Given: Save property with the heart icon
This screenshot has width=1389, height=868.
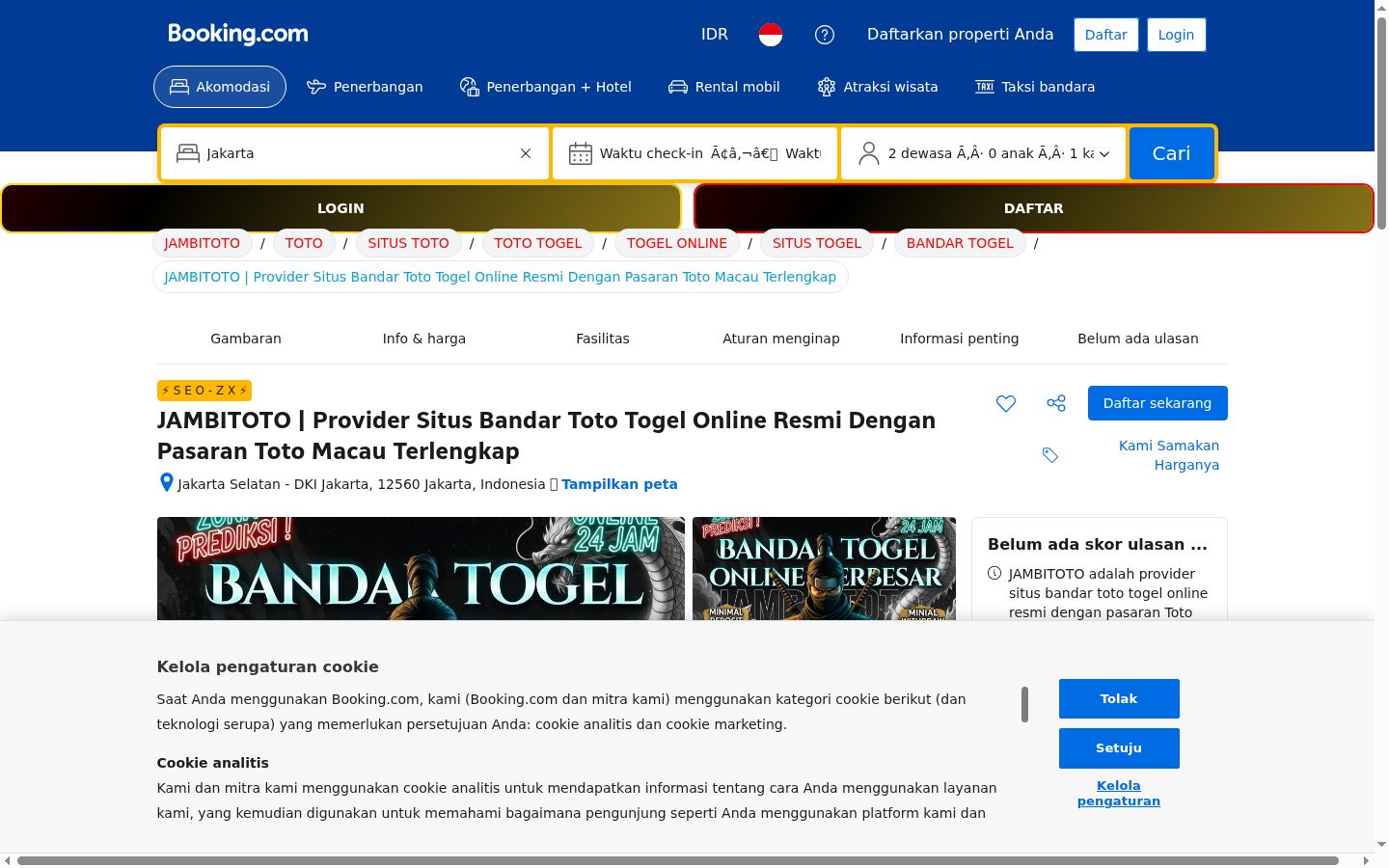Looking at the screenshot, I should (x=1006, y=403).
